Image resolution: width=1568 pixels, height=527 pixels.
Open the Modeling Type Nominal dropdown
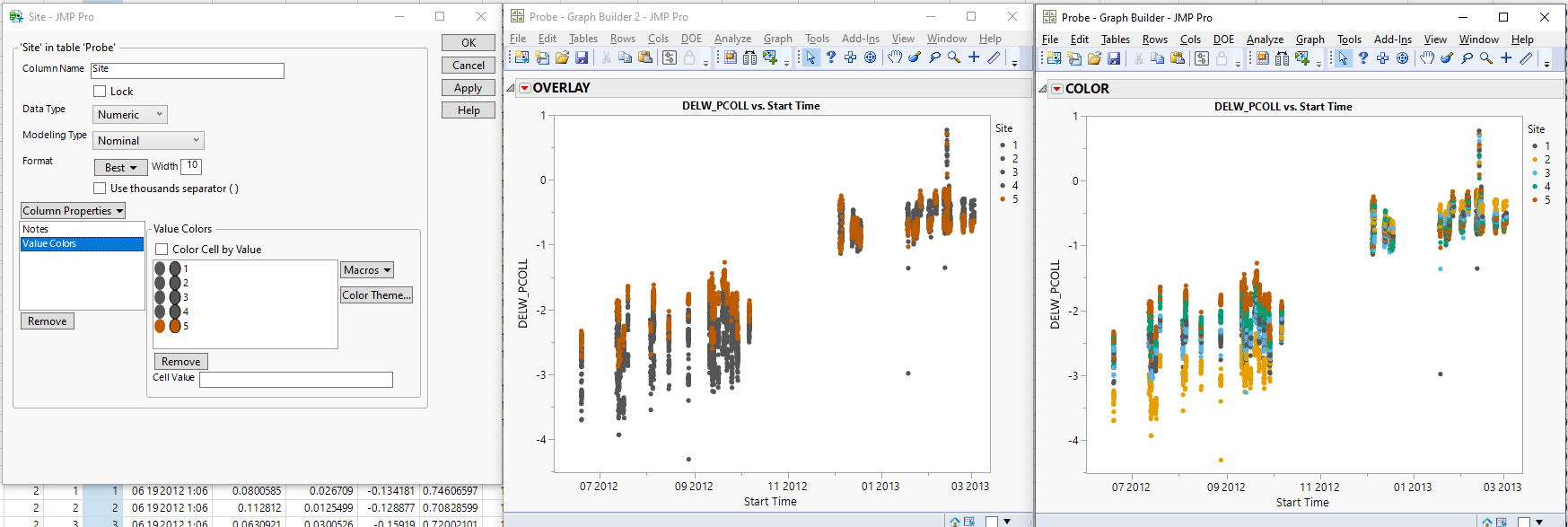[148, 141]
